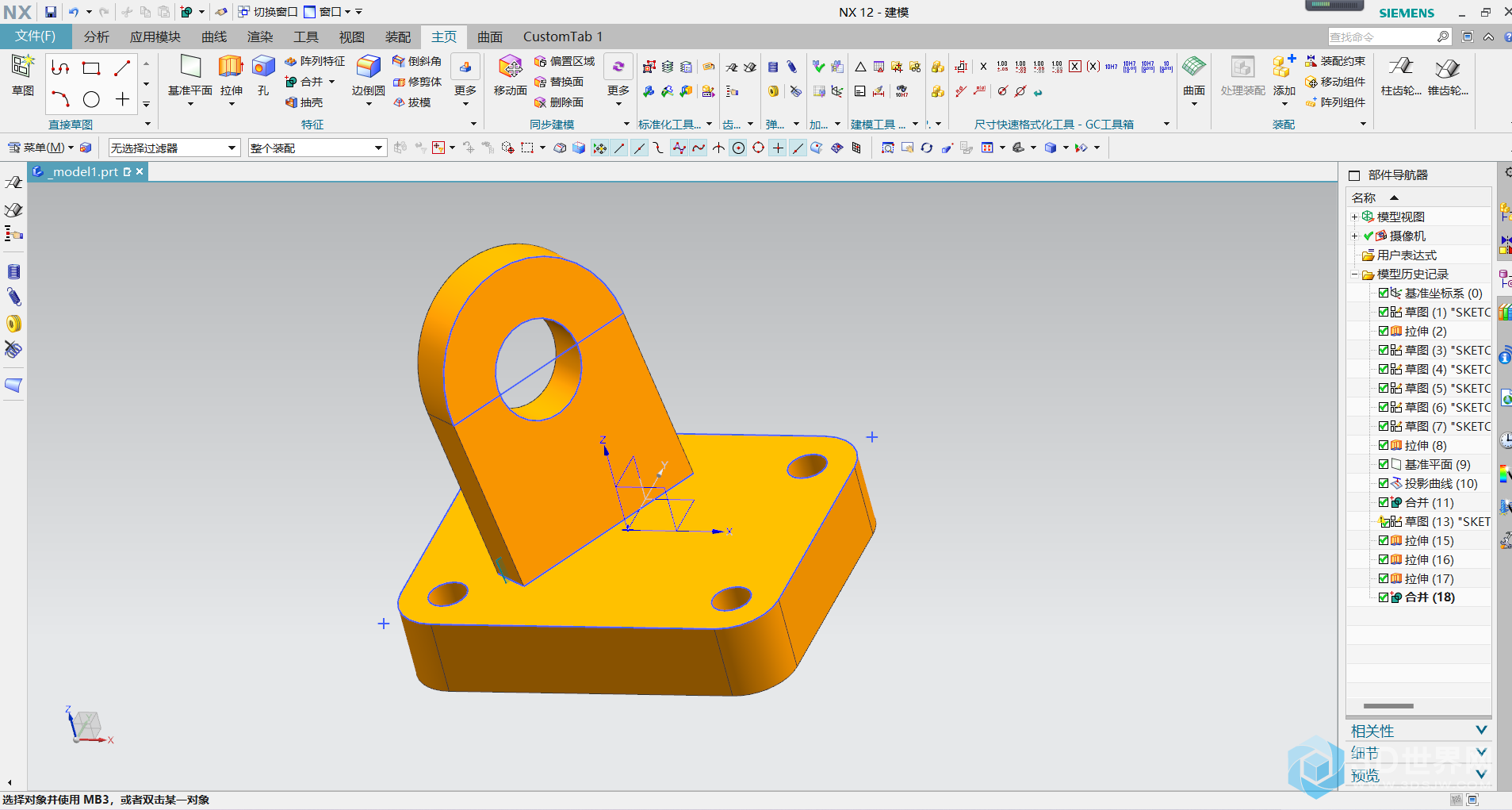This screenshot has width=1512, height=810.
Task: Click the 添加 add component icon
Action: (1284, 75)
